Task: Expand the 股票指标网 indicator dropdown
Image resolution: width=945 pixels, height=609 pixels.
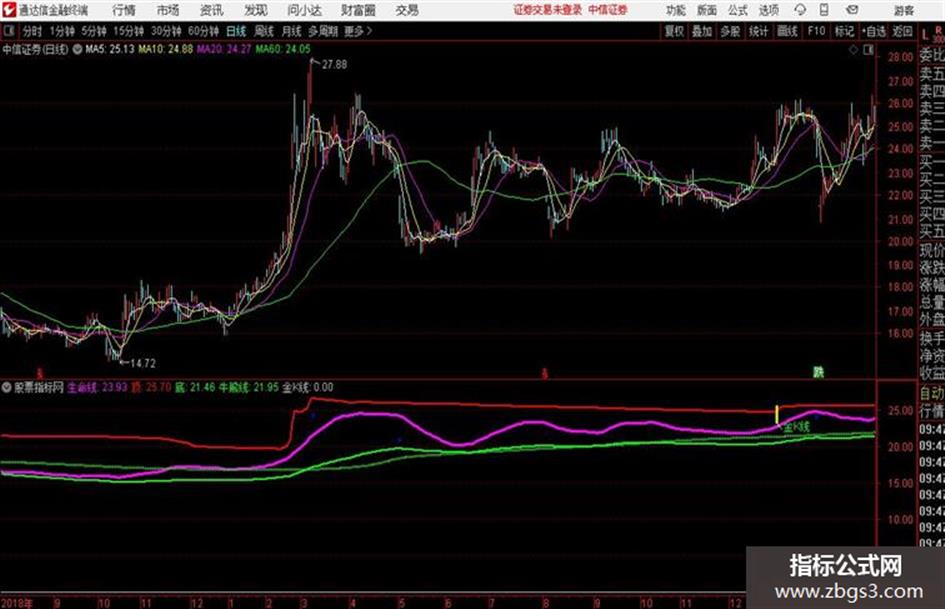Action: [7, 387]
